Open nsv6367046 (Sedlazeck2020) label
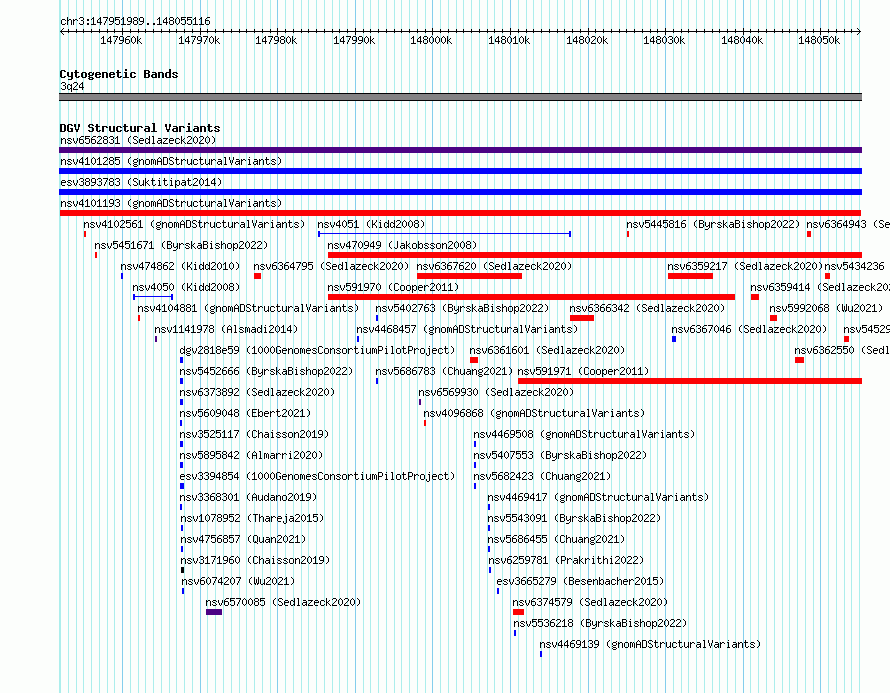Screen dimensions: 890x693 coord(749,329)
